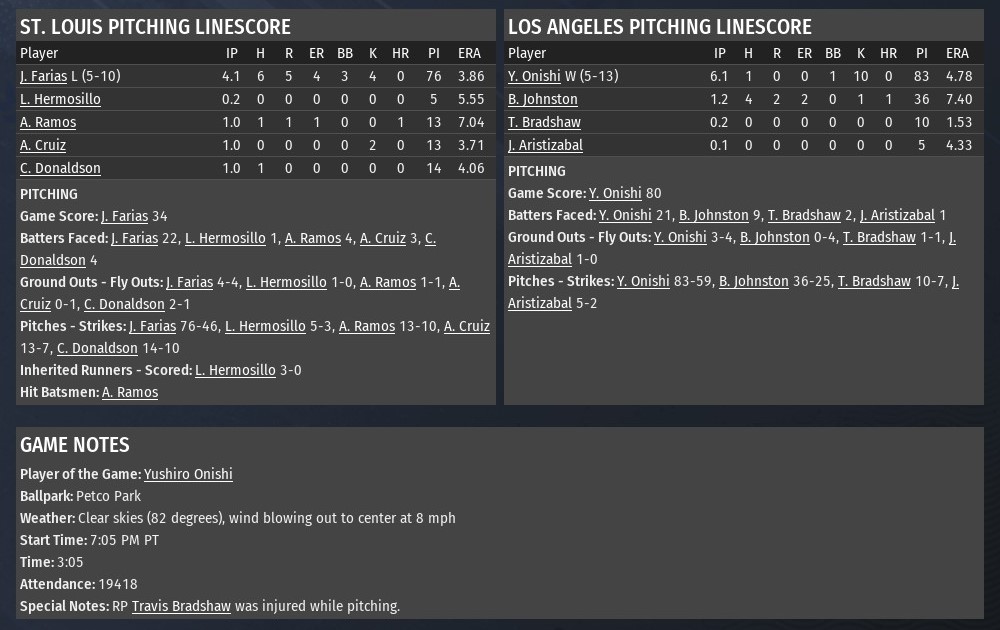This screenshot has height=630, width=1000.
Task: Click L. Hermosillo in Inherited Runners line
Action: click(235, 370)
